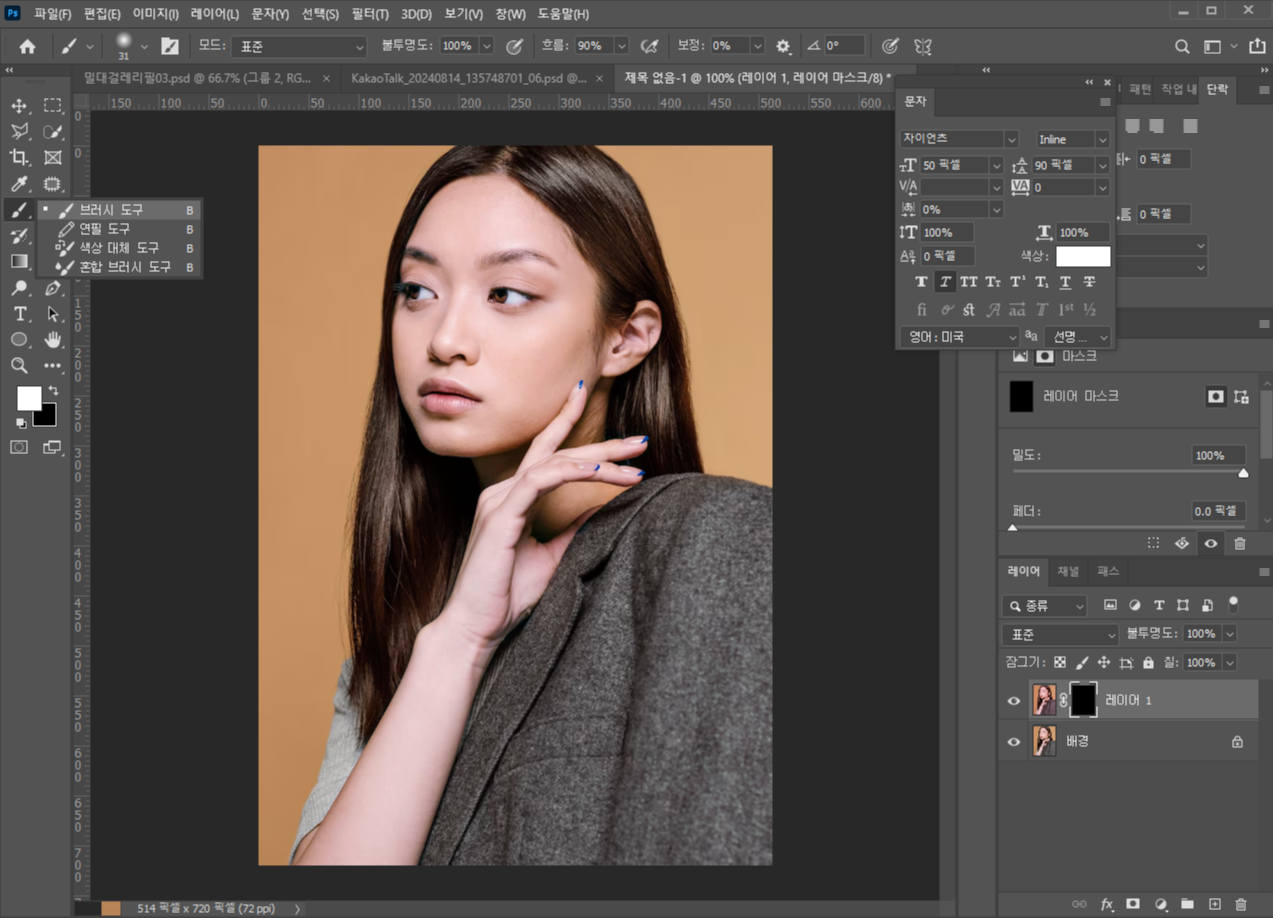Select the Ellipse shape tool
Image resolution: width=1273 pixels, height=918 pixels.
coord(19,340)
